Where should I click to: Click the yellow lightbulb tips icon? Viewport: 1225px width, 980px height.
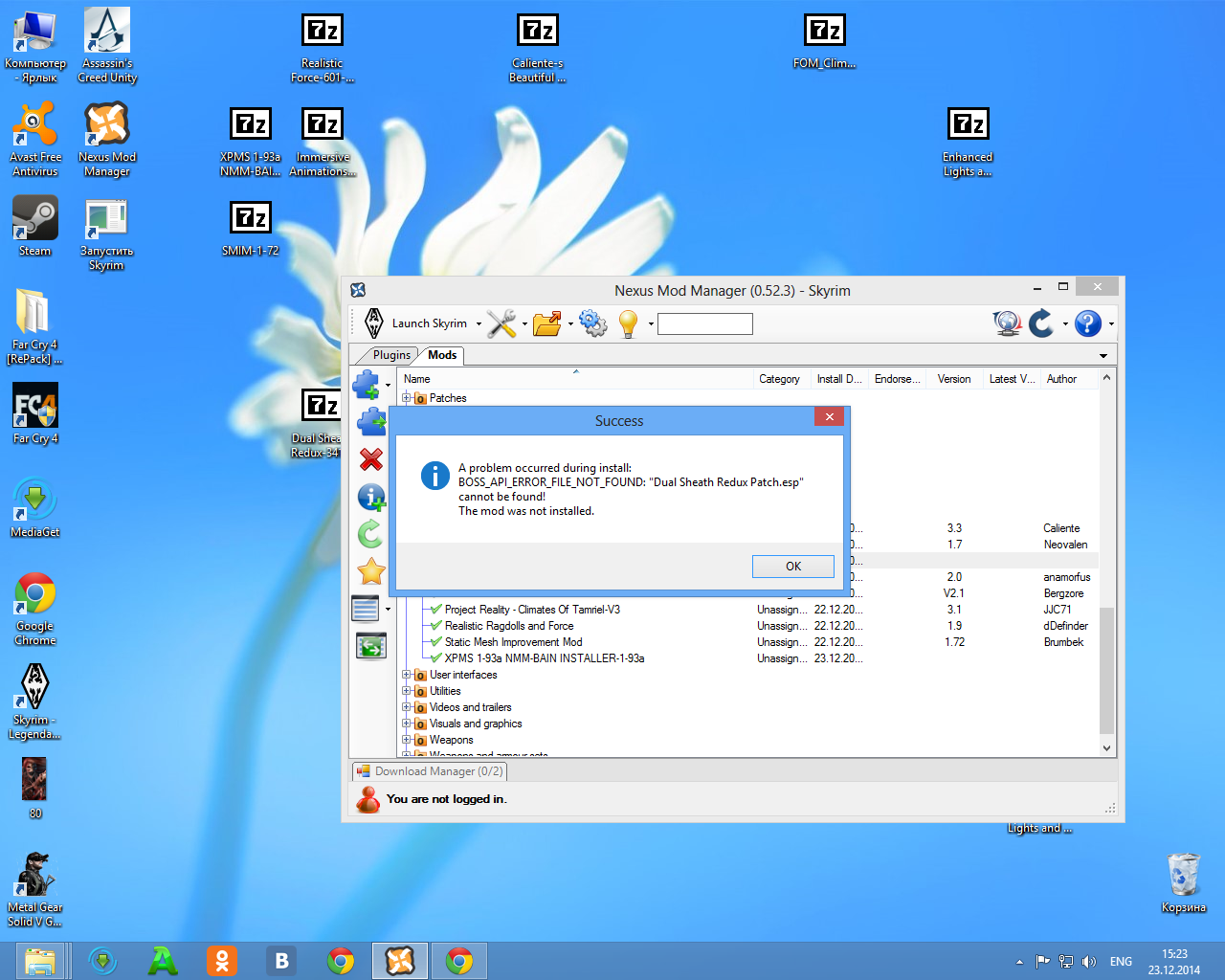628,323
